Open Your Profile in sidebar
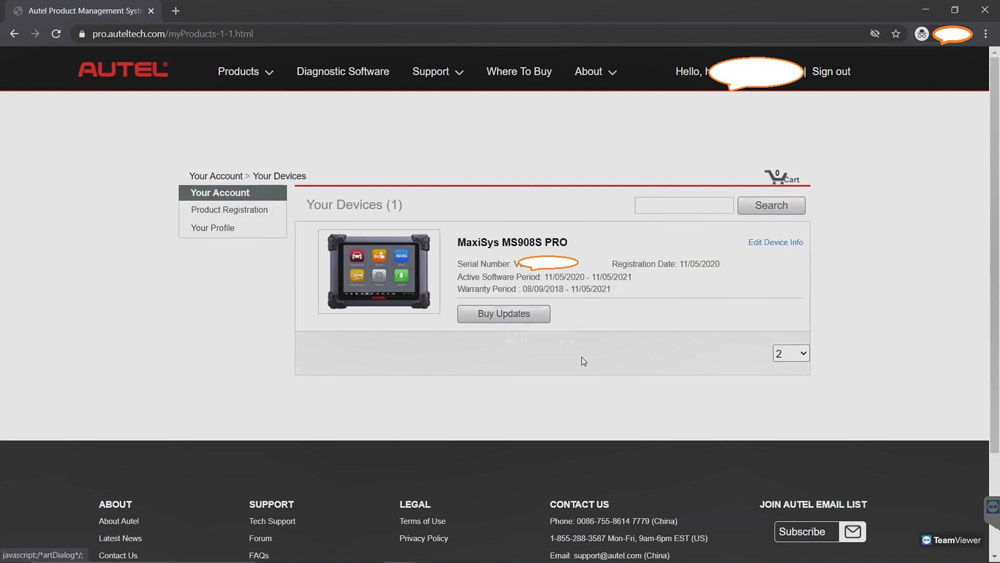This screenshot has height=563, width=1000. (x=212, y=228)
